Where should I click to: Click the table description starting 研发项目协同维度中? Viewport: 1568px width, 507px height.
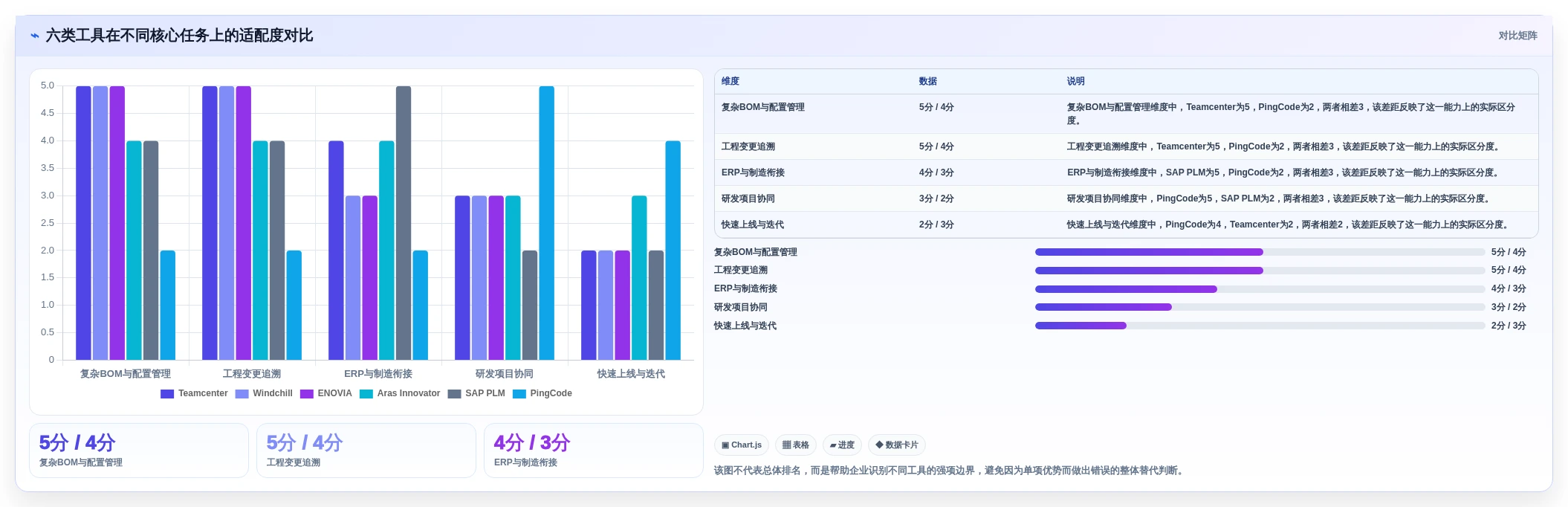pyautogui.click(x=1279, y=198)
